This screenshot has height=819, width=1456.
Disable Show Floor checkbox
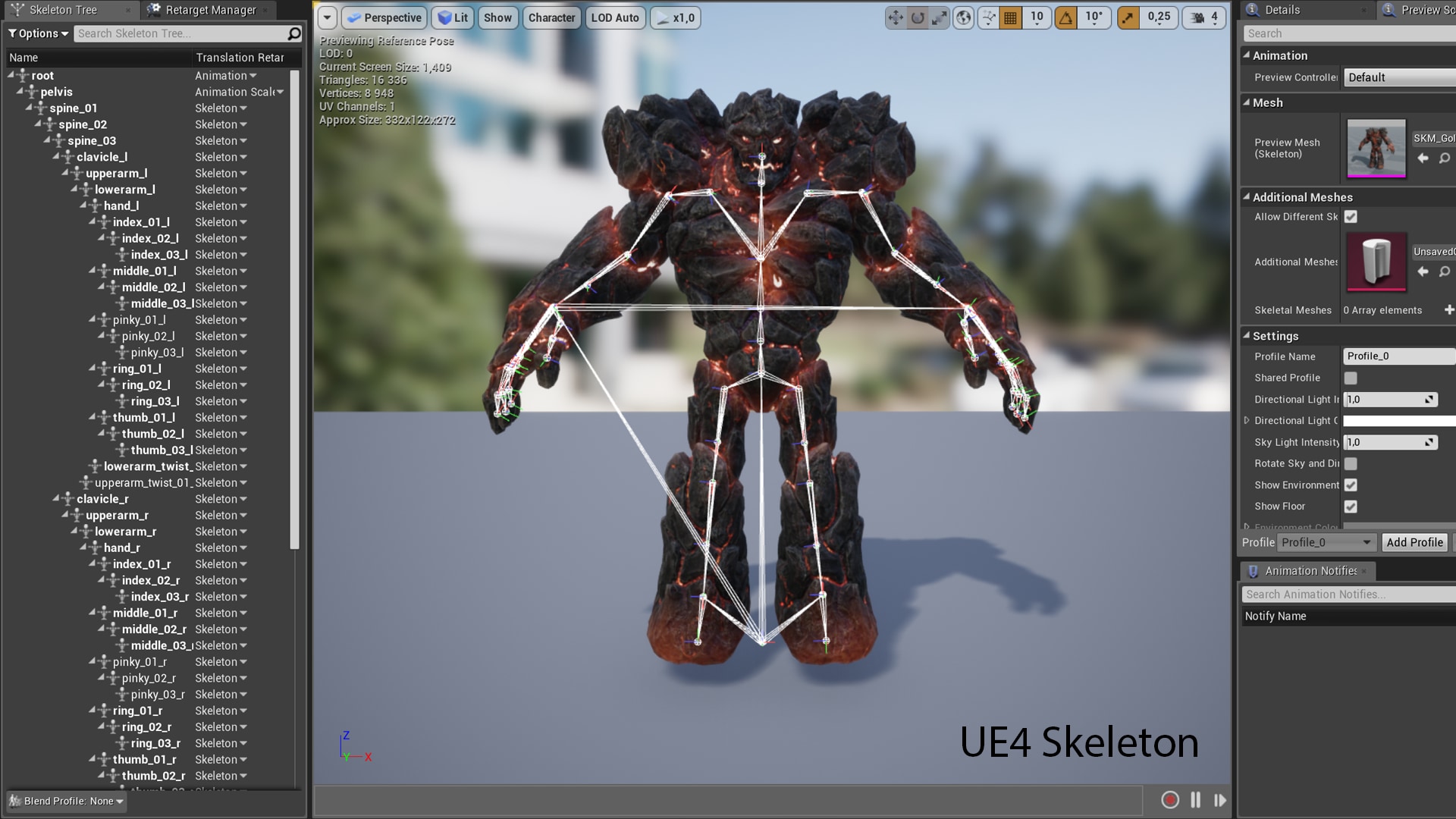[x=1351, y=507]
